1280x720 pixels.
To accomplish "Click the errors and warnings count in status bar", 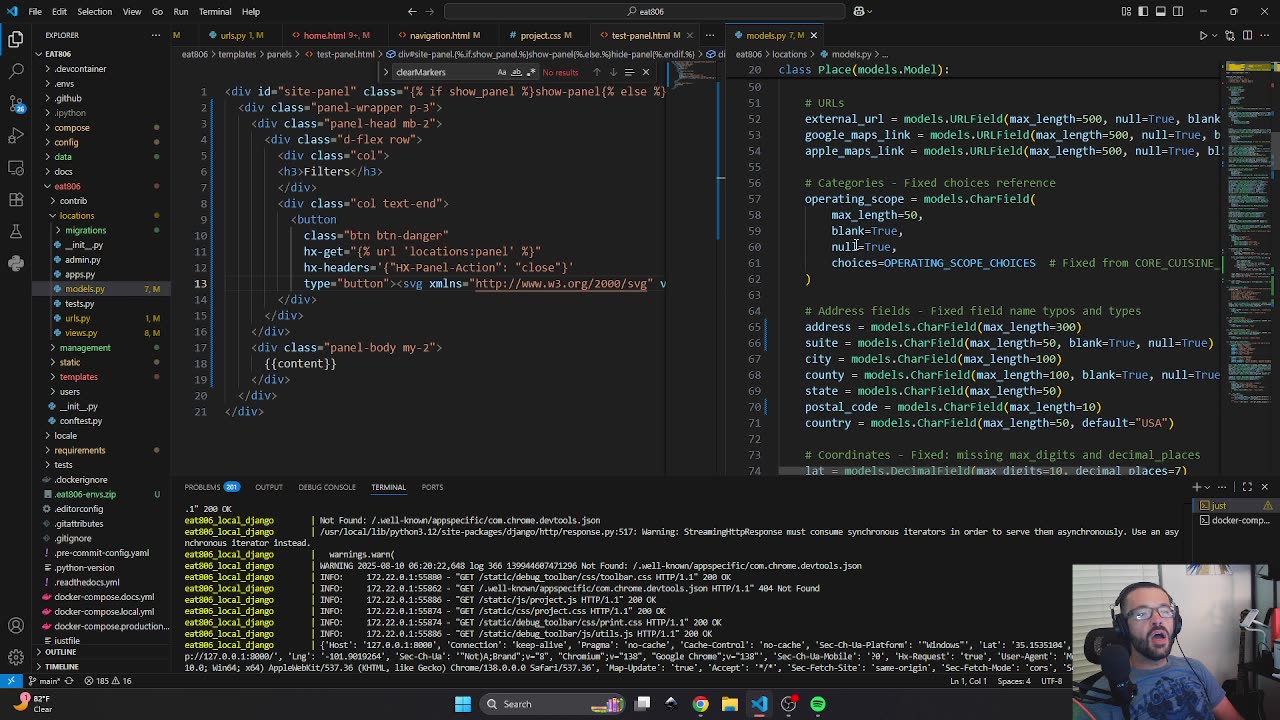I will pos(108,681).
